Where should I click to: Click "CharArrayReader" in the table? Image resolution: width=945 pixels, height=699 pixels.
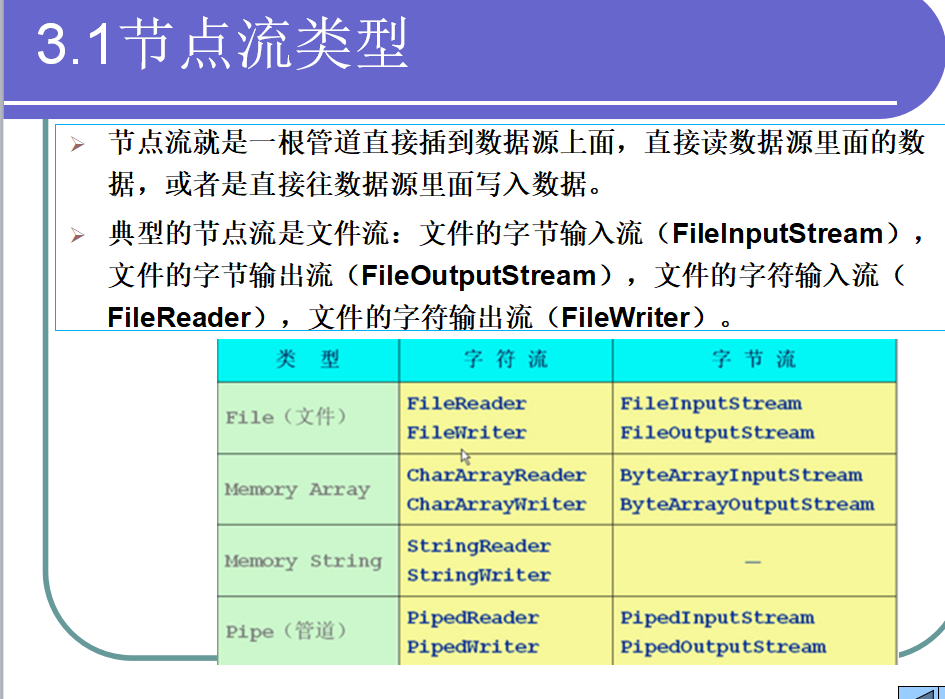496,475
